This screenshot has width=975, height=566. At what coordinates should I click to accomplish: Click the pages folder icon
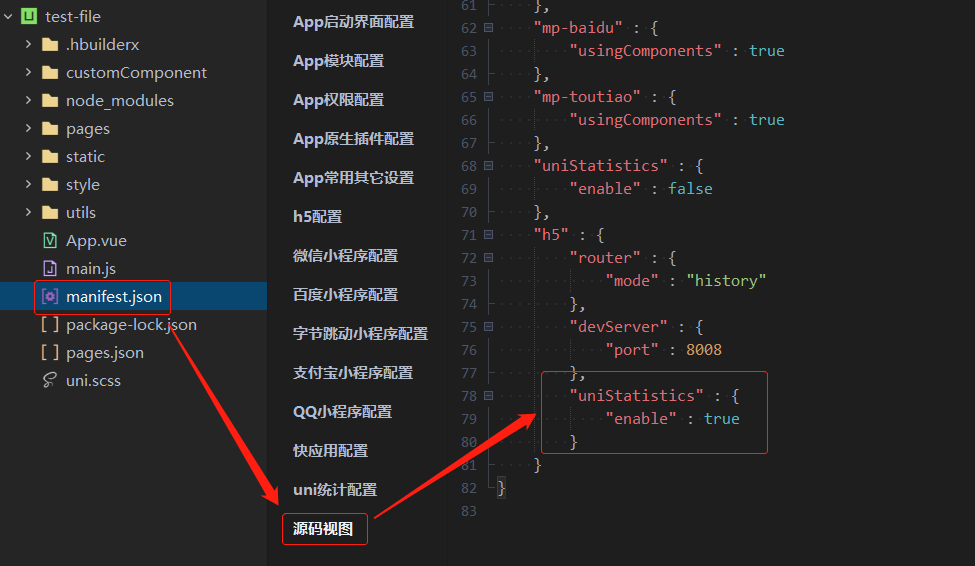[50, 129]
